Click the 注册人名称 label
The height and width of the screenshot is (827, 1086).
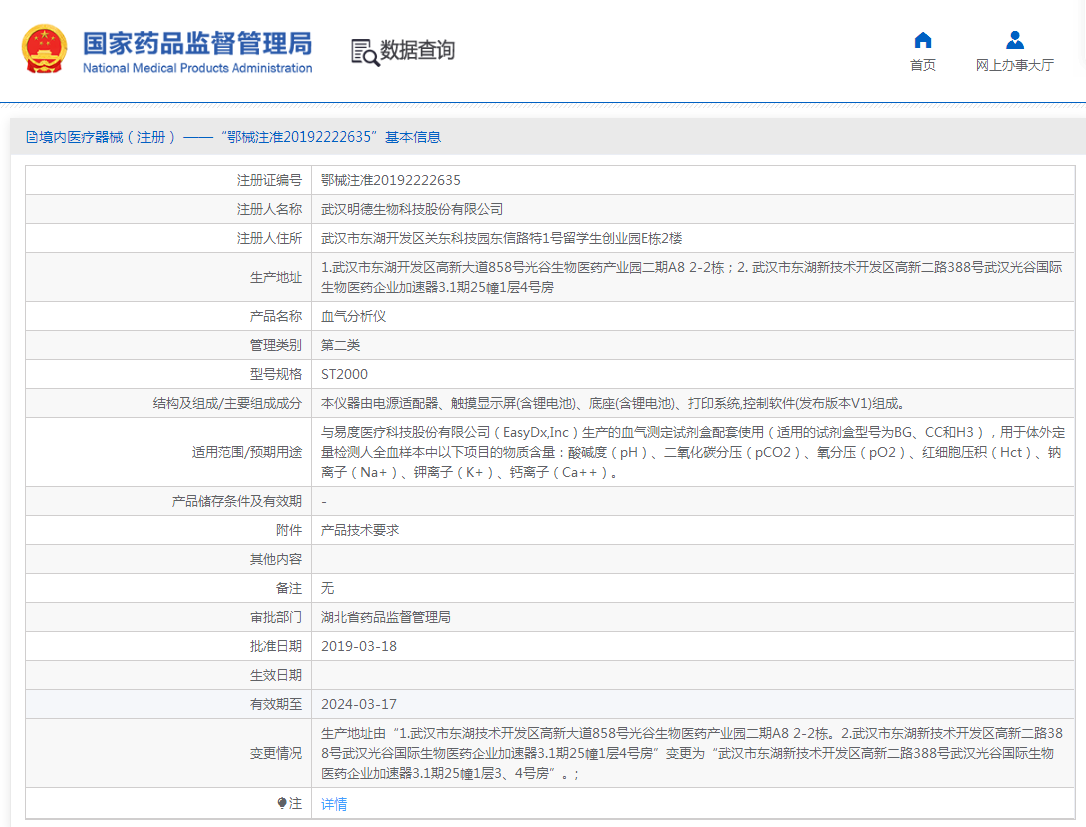269,209
